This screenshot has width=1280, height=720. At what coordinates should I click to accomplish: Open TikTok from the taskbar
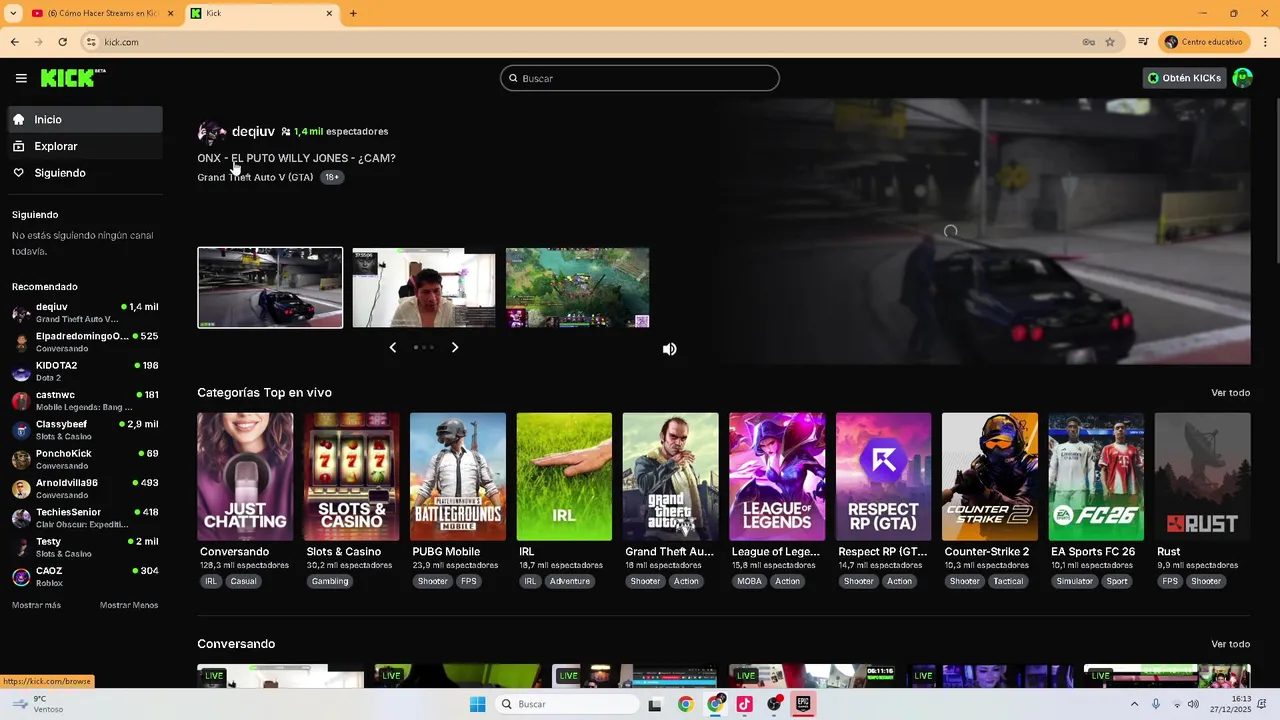(x=744, y=704)
